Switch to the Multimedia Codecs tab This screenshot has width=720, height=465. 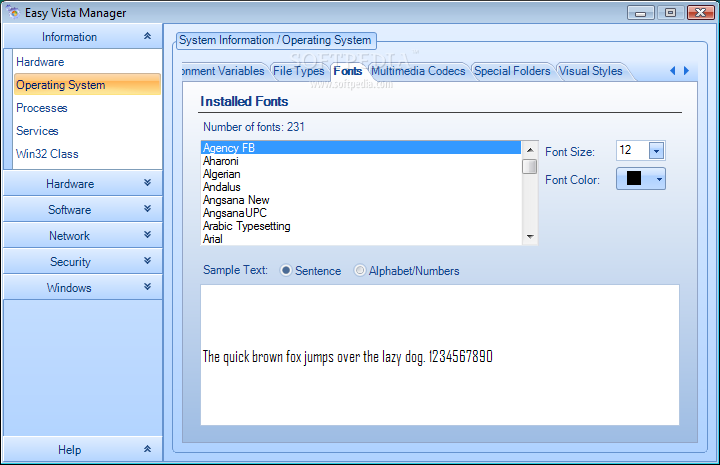tap(418, 71)
